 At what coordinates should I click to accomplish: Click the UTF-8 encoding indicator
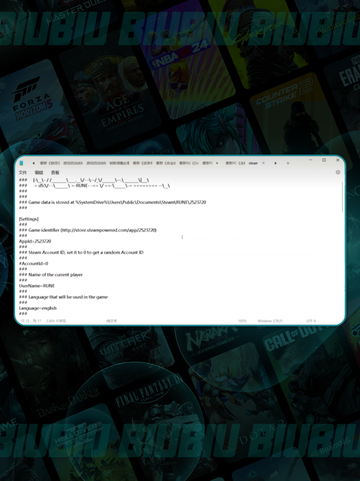(311, 321)
